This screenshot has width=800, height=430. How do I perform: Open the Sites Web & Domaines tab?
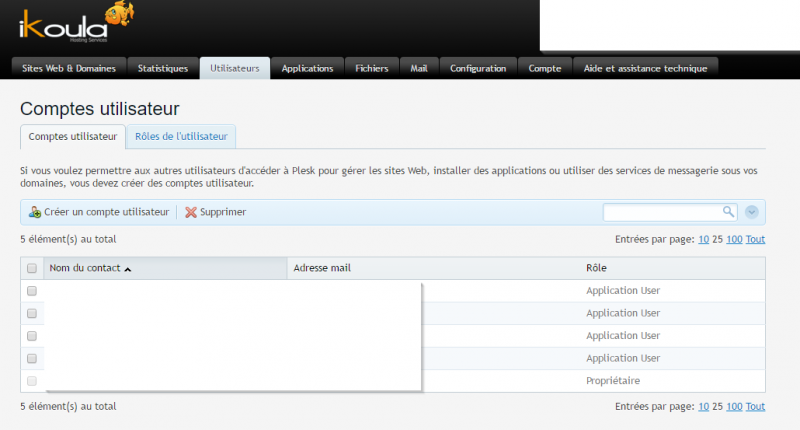(69, 68)
